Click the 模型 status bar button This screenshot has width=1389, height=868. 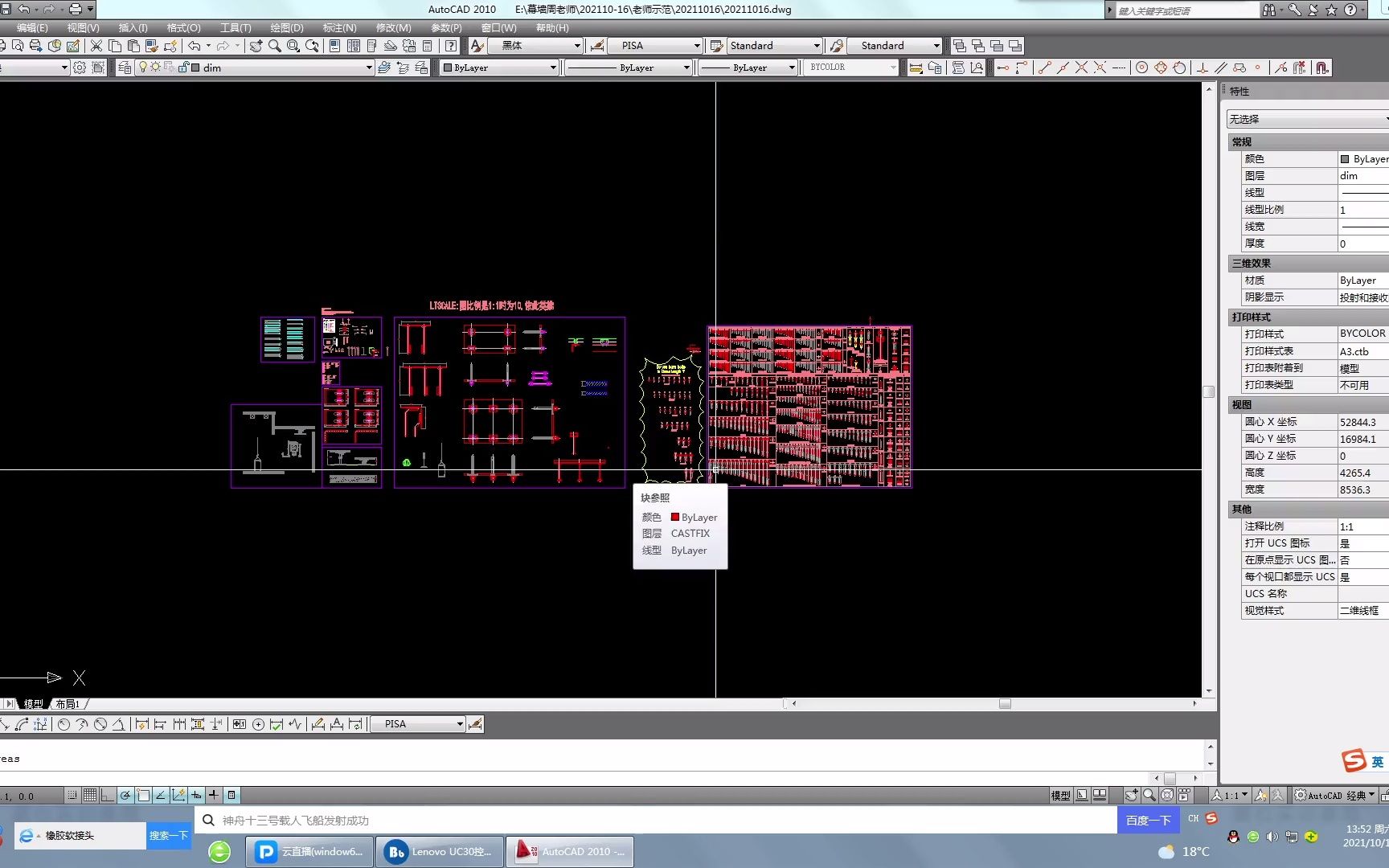point(1060,795)
